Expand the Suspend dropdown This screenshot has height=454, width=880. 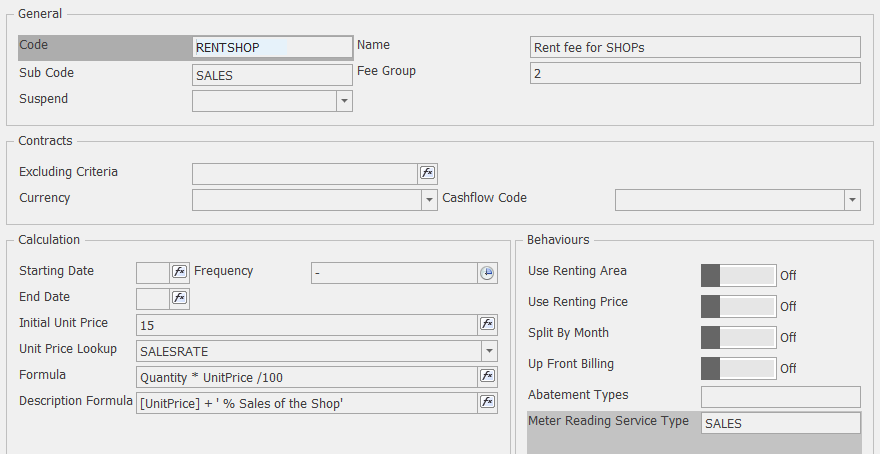click(x=344, y=101)
